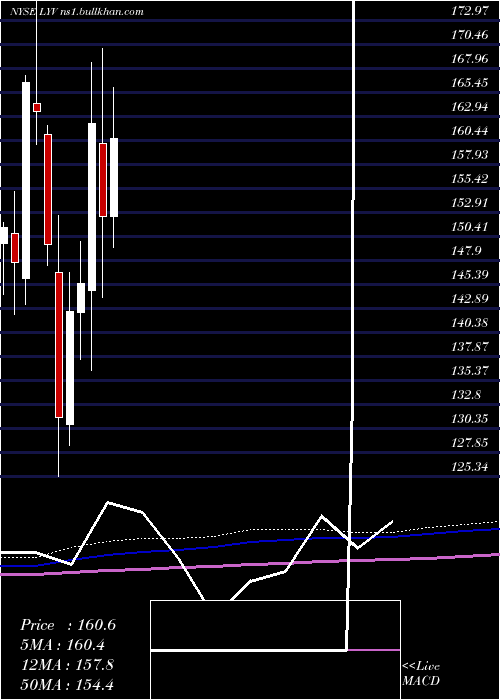Image resolution: width=500 pixels, height=700 pixels.
Task: Click the 150.41 price axis label
Action: click(x=470, y=227)
